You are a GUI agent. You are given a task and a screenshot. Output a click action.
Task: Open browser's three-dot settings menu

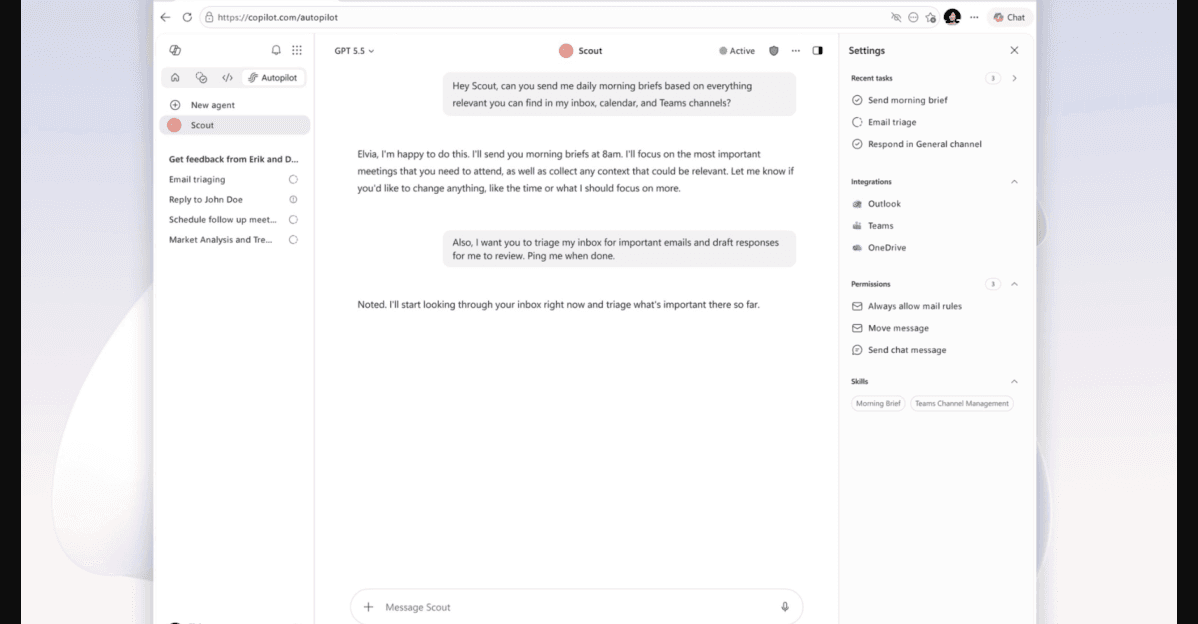[x=974, y=17]
